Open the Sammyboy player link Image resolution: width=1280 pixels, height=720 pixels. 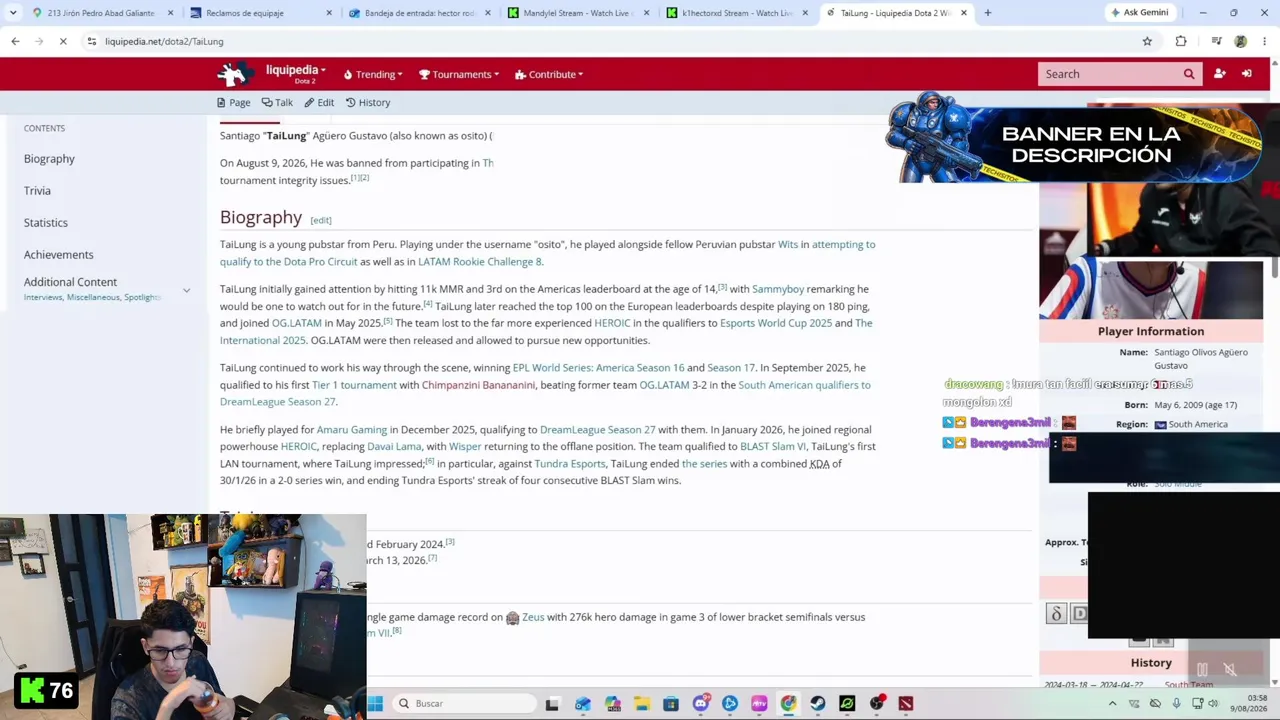778,289
